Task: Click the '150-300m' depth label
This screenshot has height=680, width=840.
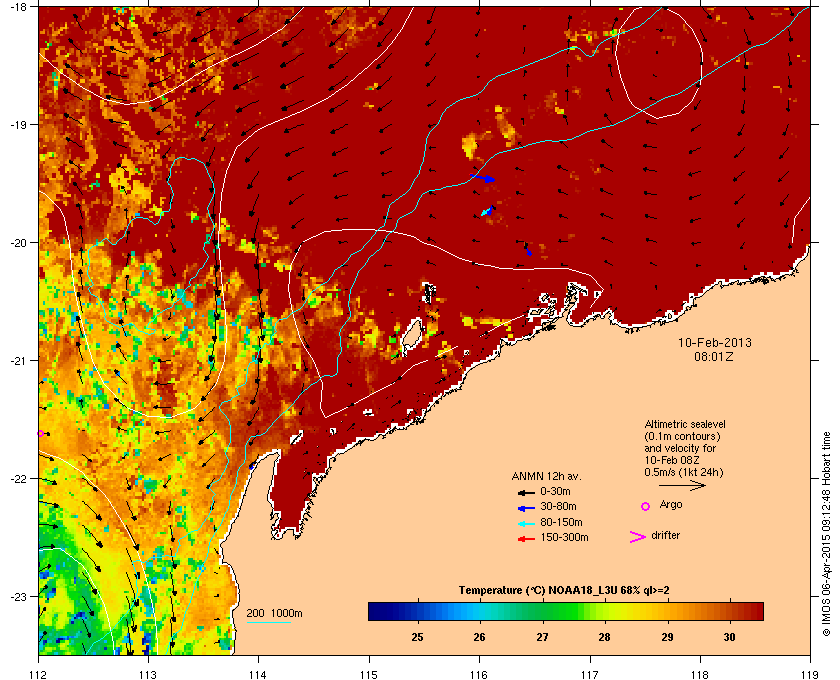Action: coord(564,537)
